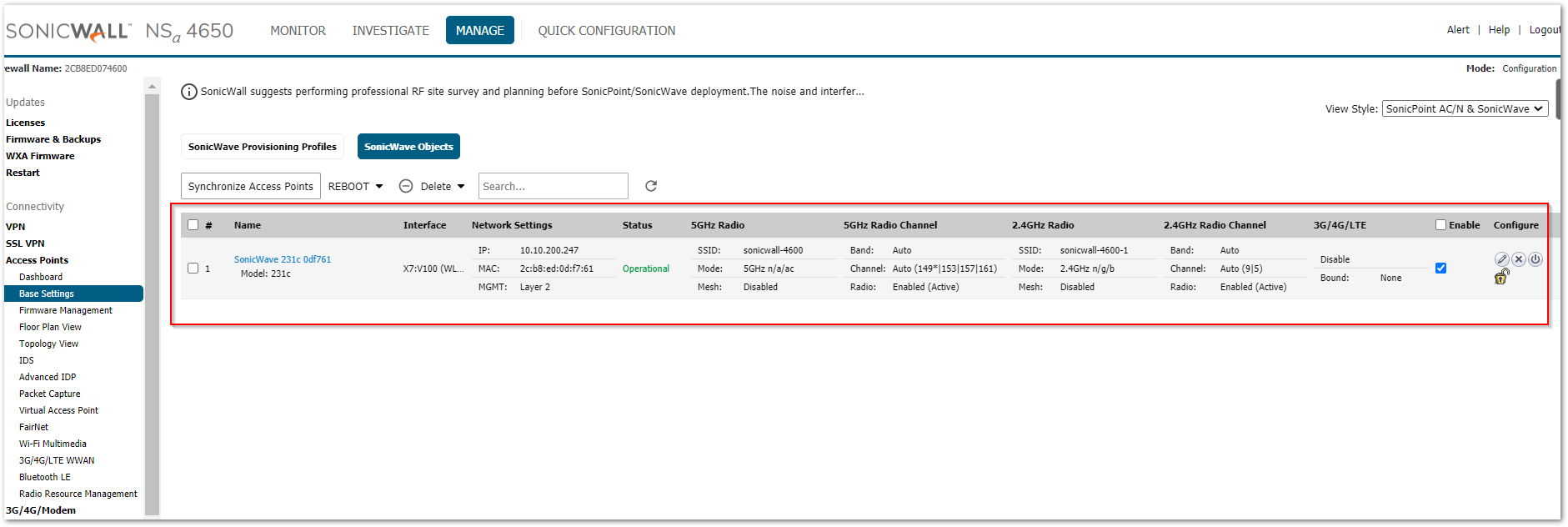Open 3G/4G/LTE WWAN in the sidebar

click(57, 460)
